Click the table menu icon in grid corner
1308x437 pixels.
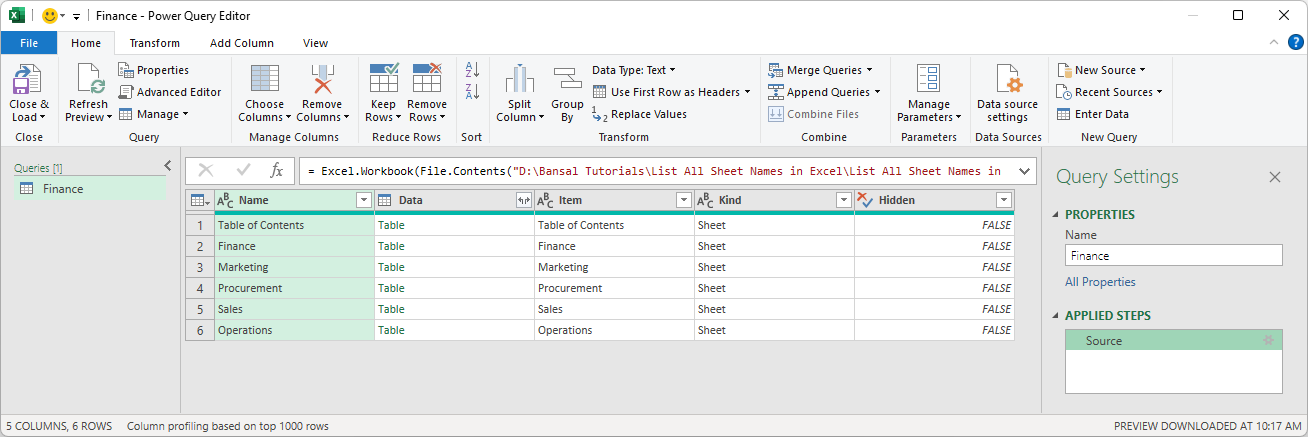point(200,201)
